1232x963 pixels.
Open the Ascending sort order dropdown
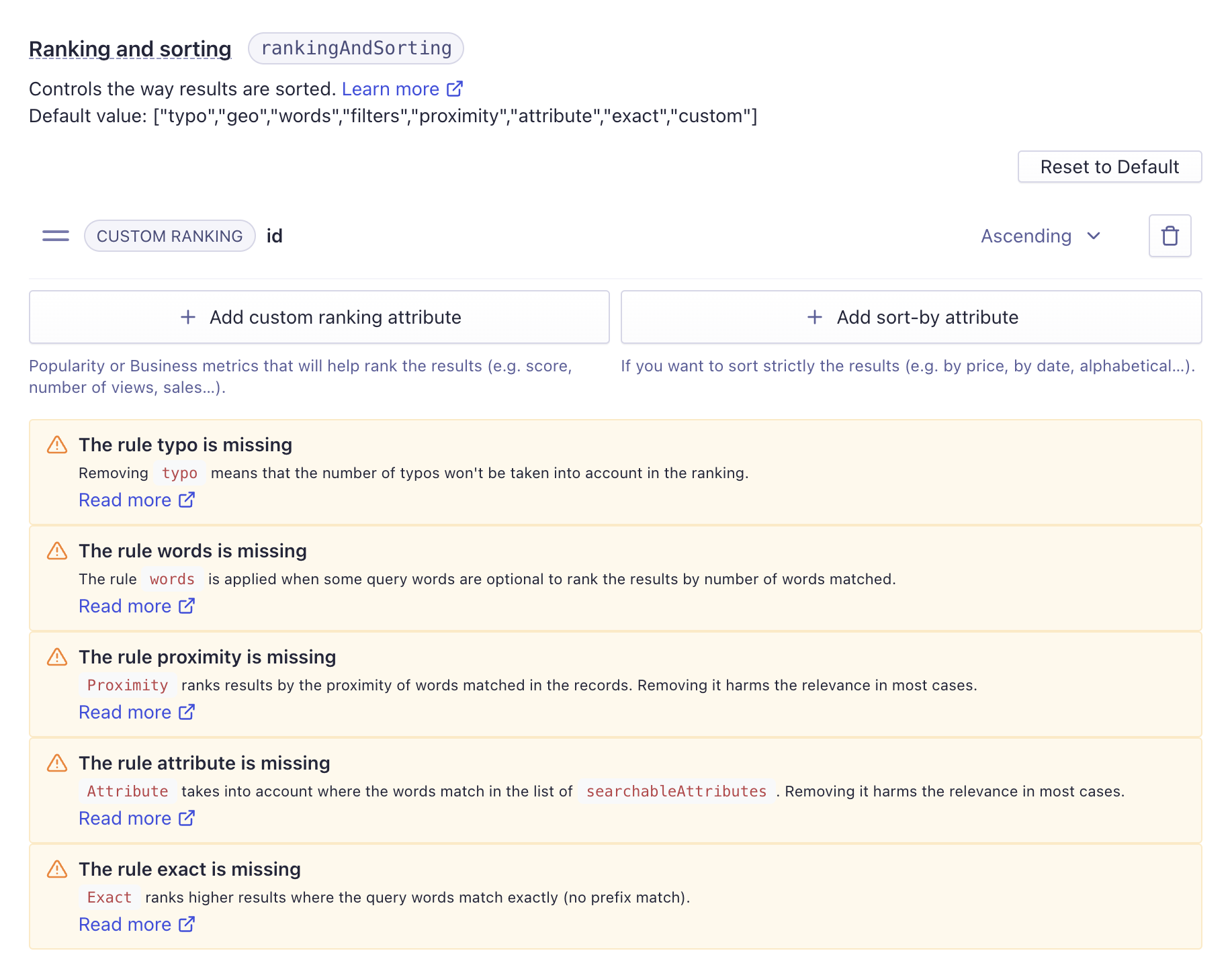[1041, 236]
